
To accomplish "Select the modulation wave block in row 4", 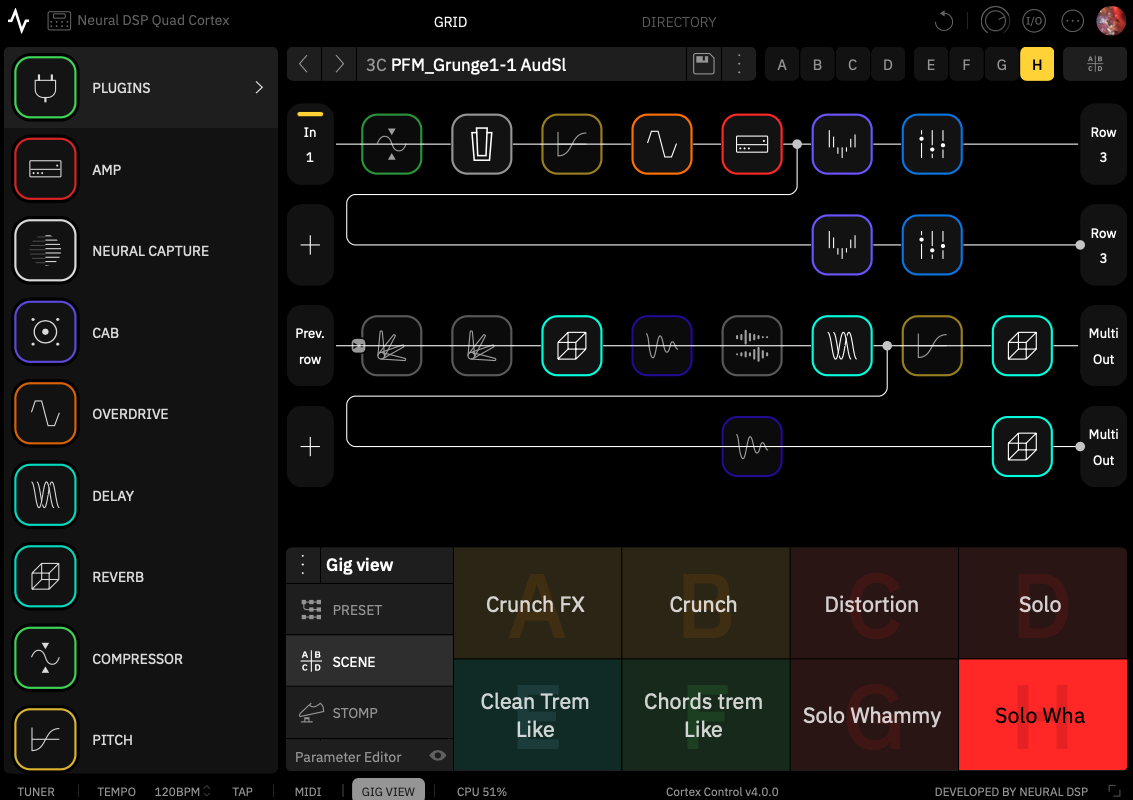I will tap(752, 447).
